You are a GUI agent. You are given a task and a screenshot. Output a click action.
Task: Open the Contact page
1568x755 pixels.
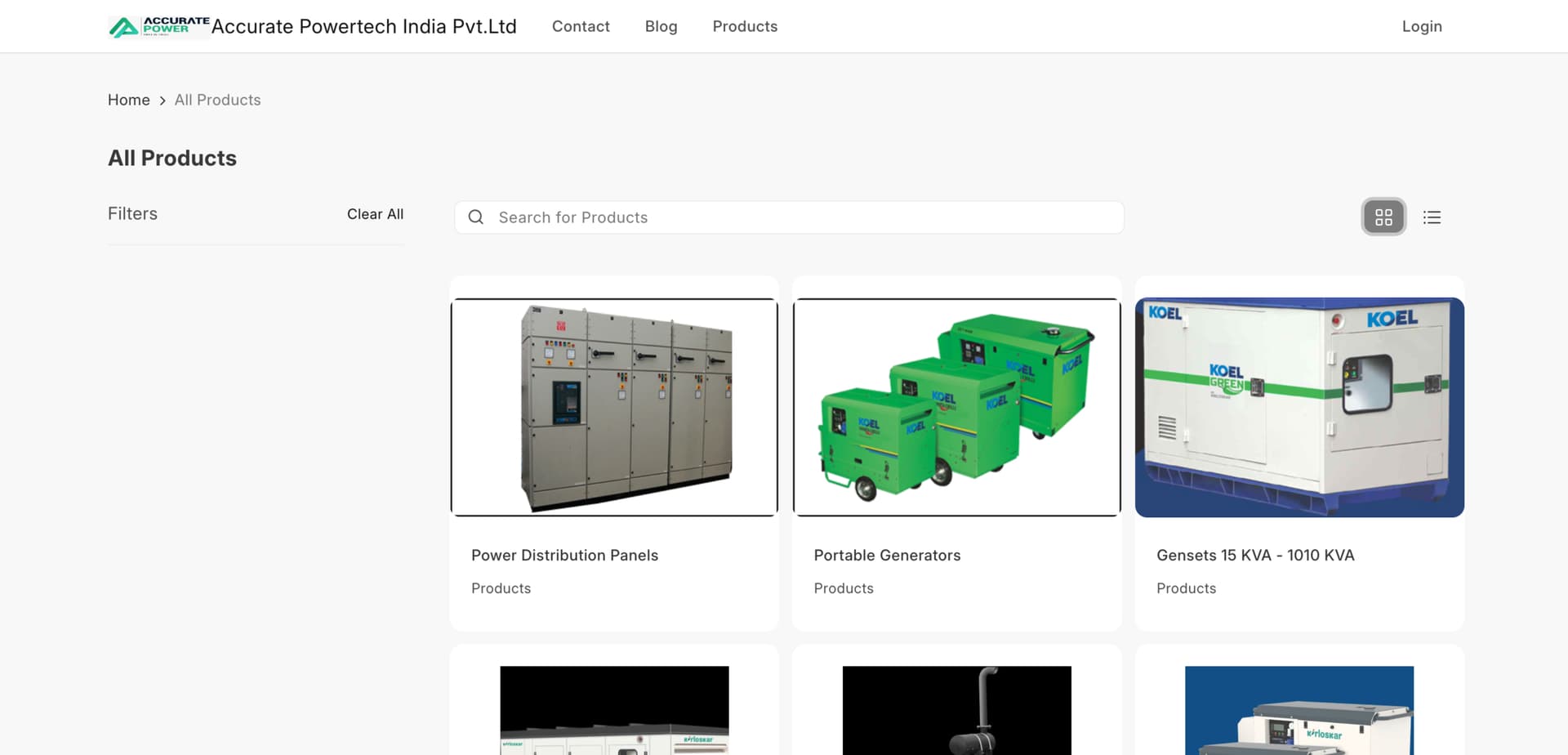tap(581, 26)
